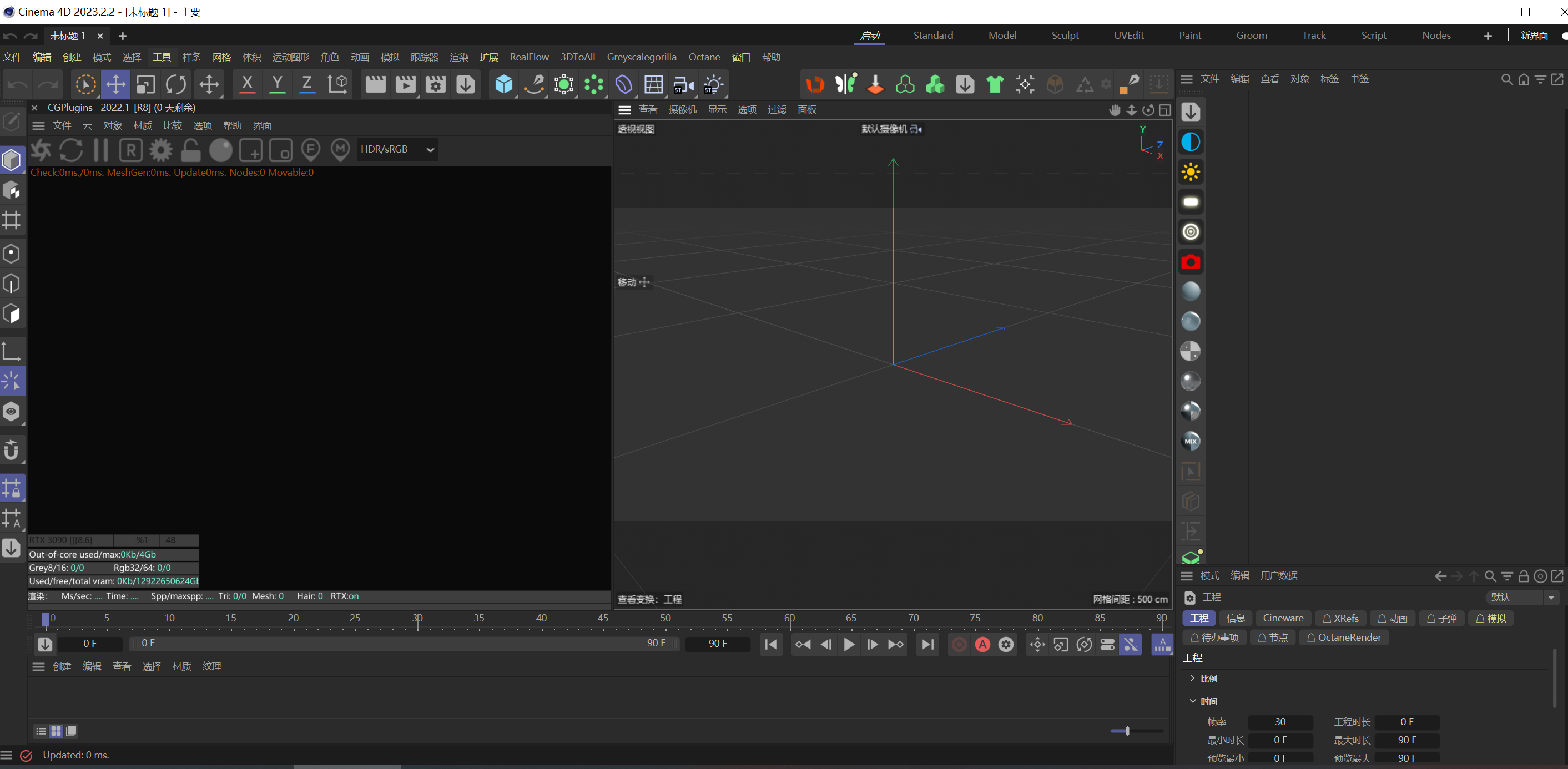Open Object Manager hamburger menu
The width and height of the screenshot is (1568, 769).
point(1186,79)
